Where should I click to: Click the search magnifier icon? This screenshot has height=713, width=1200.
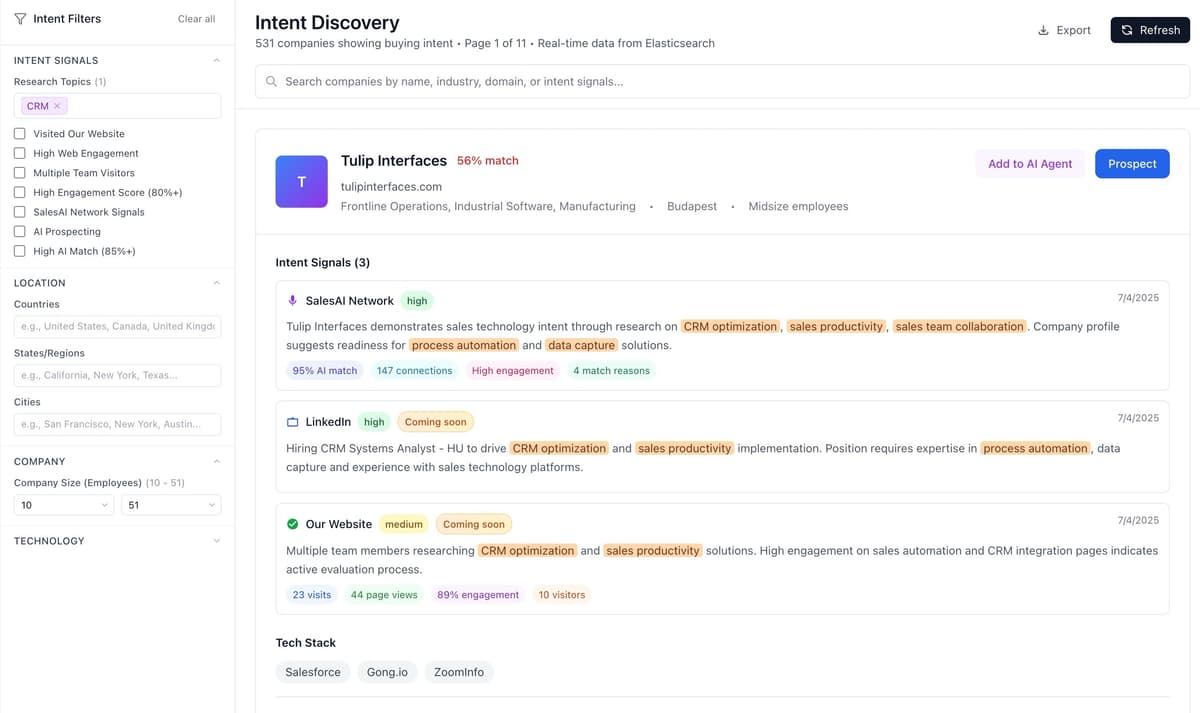click(x=271, y=81)
